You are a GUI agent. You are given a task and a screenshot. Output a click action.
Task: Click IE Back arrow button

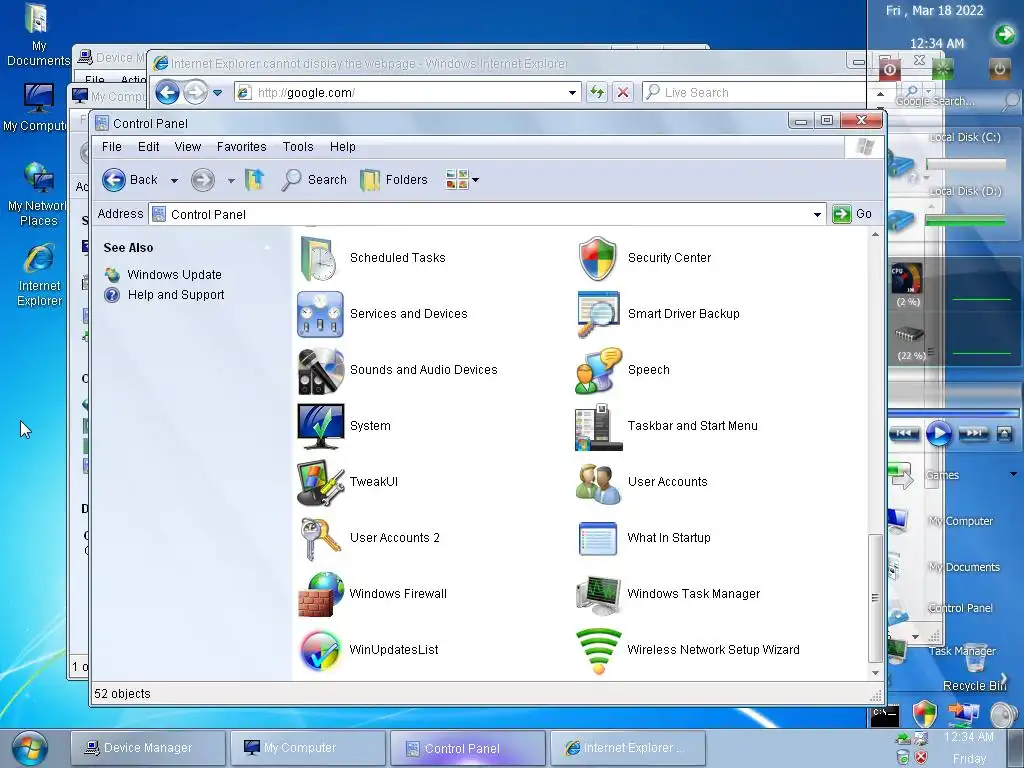click(x=168, y=92)
